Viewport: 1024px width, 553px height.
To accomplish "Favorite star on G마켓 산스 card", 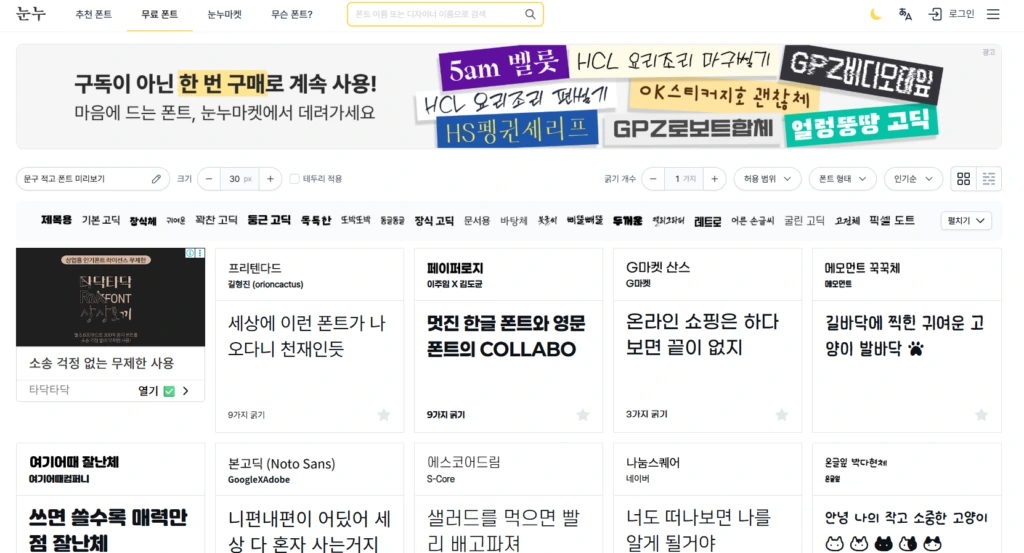I will click(x=782, y=415).
